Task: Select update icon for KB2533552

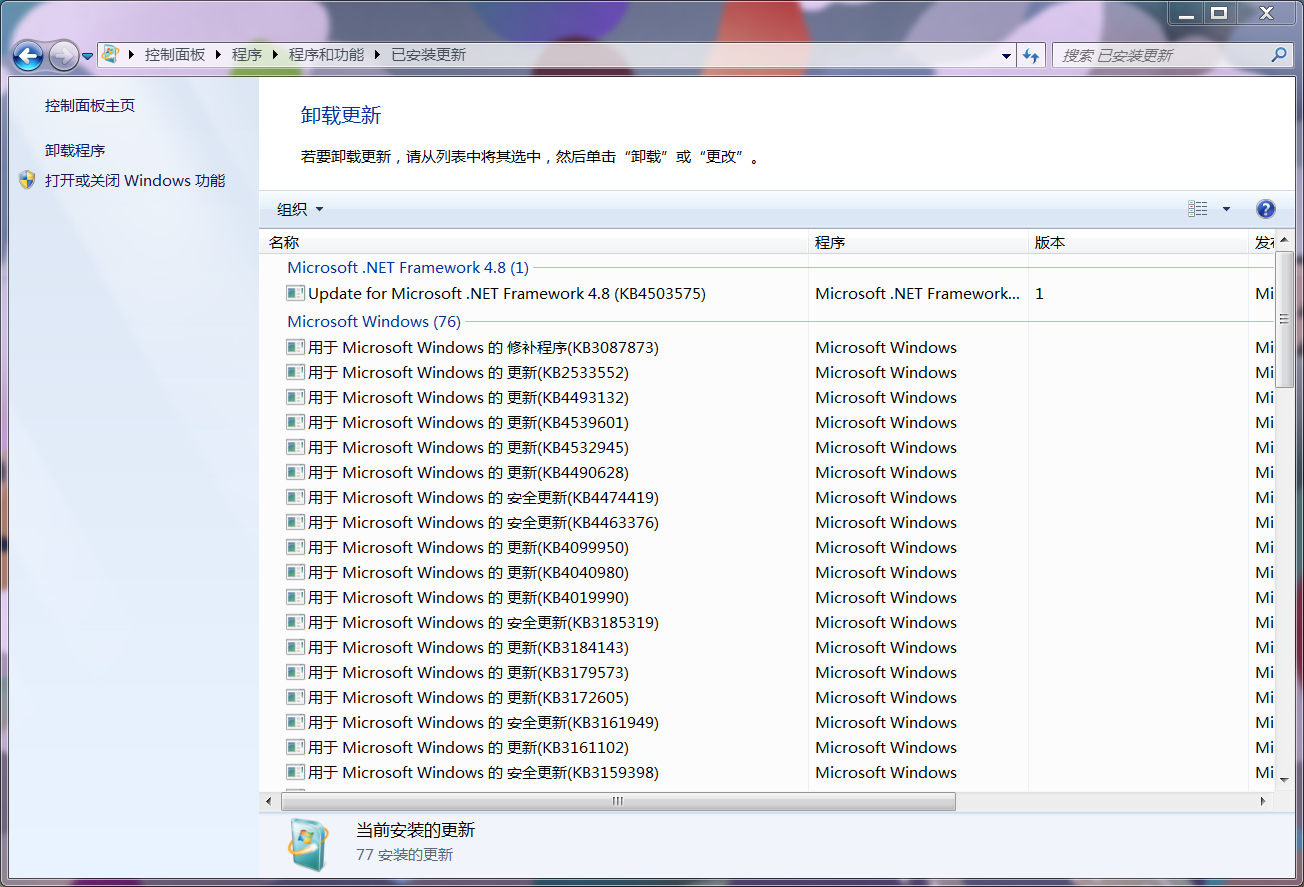Action: [295, 372]
